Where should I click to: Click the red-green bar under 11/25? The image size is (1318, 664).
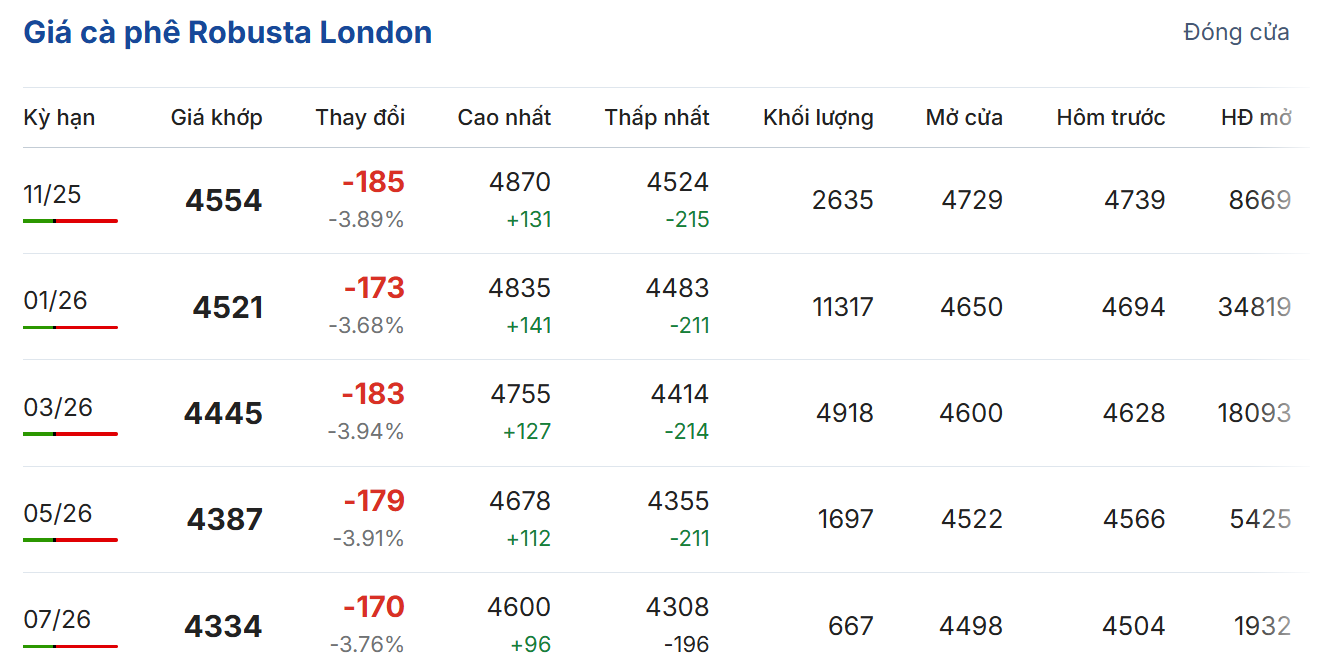point(70,221)
